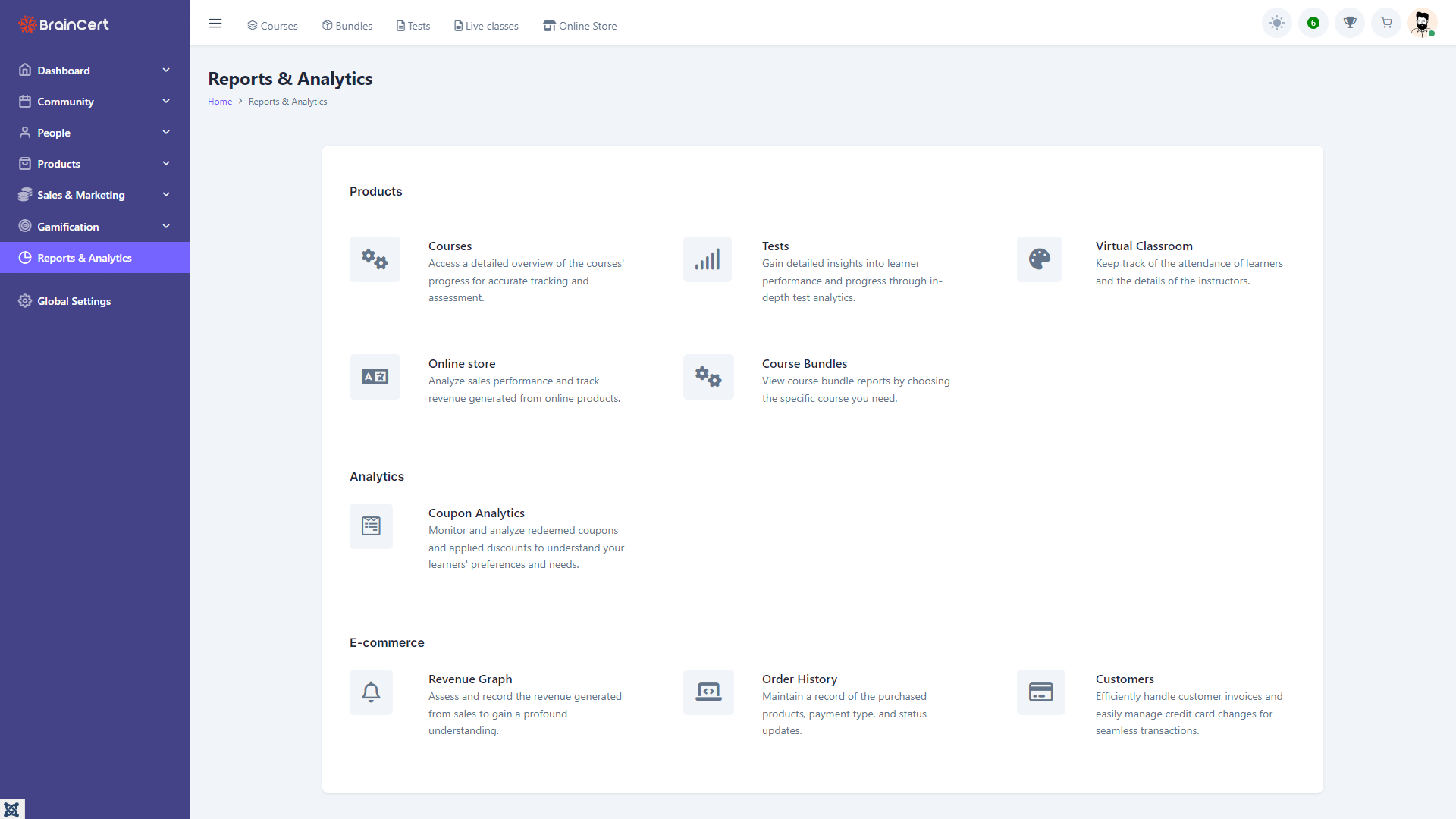This screenshot has width=1456, height=819.
Task: Open the Gamification section chevron
Action: tap(166, 226)
